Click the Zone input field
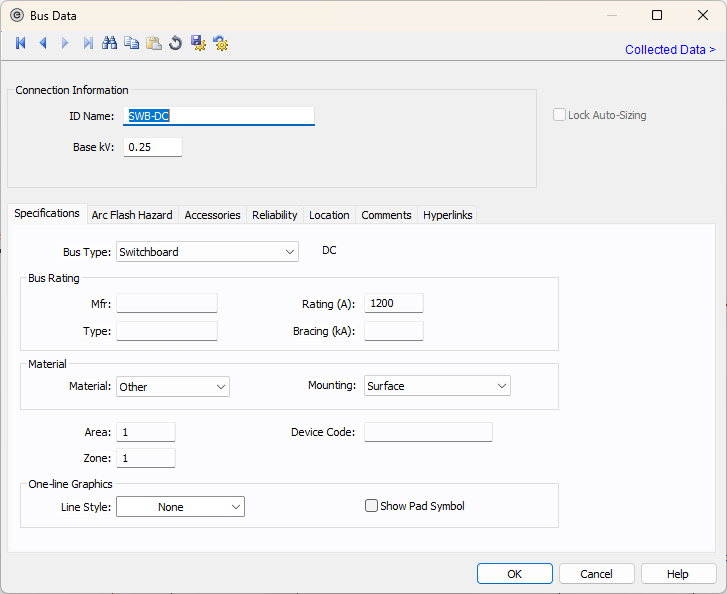This screenshot has width=727, height=594. tap(146, 458)
